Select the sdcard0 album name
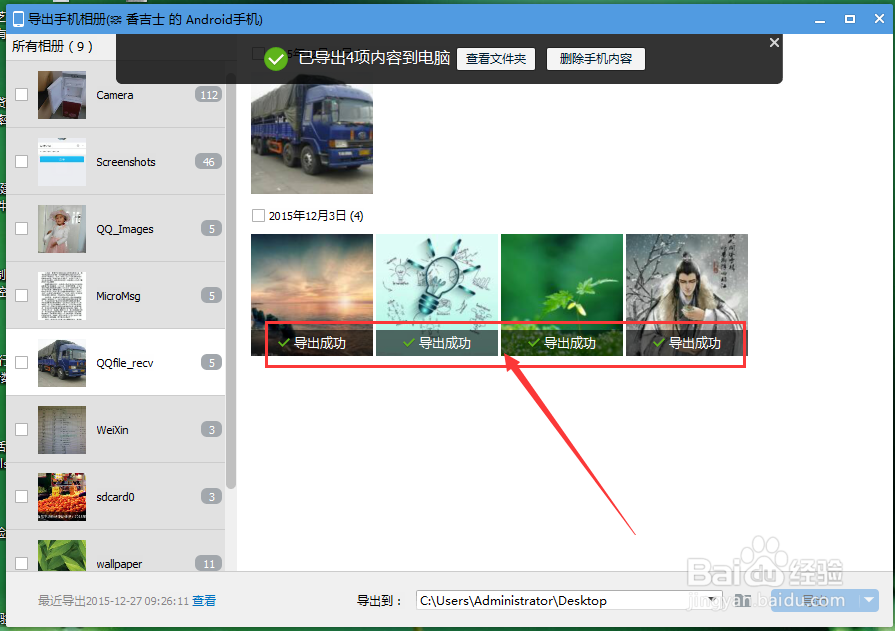The width and height of the screenshot is (895, 631). (x=115, y=497)
